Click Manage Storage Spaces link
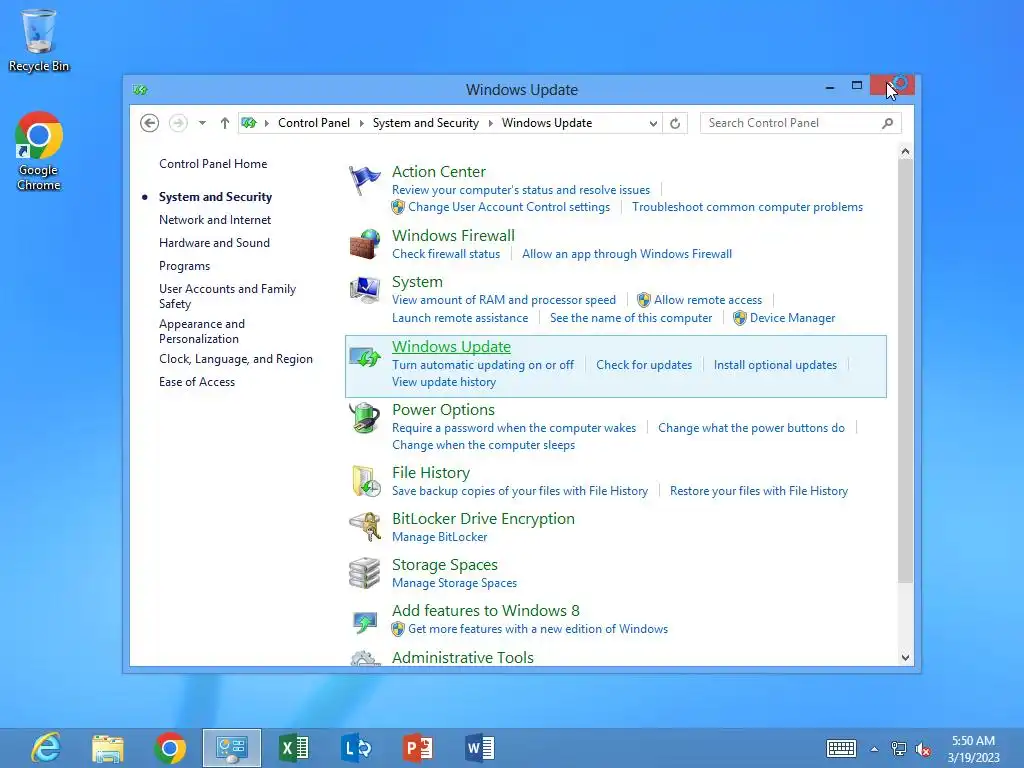This screenshot has width=1024, height=768. pos(455,583)
